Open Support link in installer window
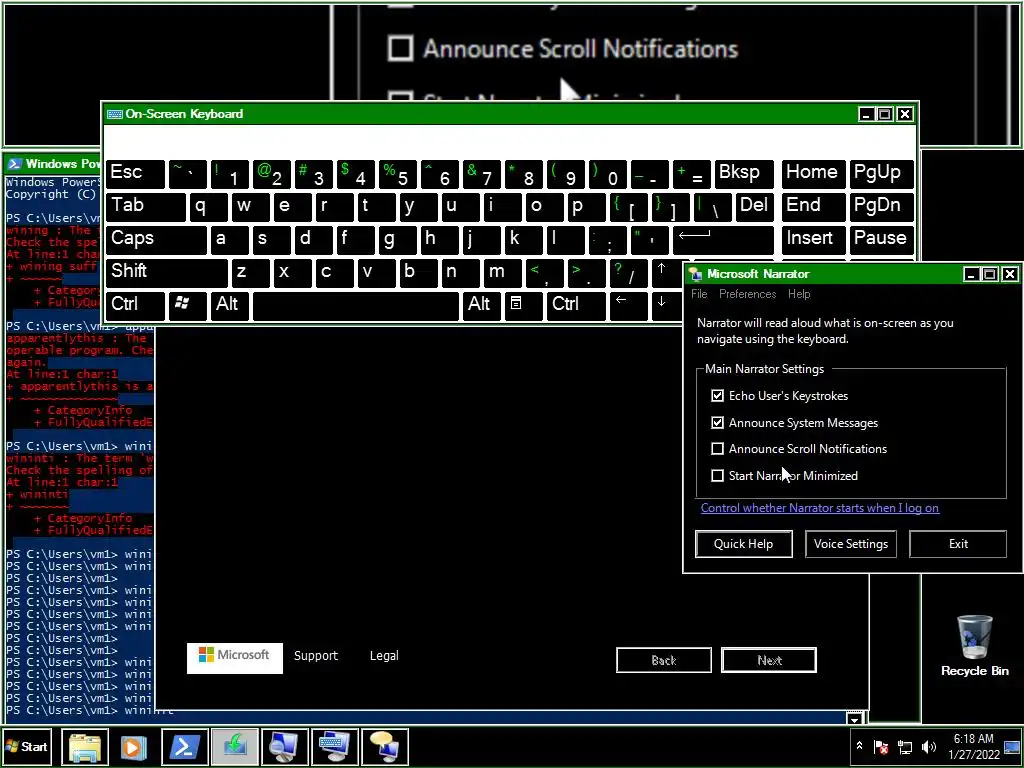Viewport: 1024px width, 768px height. point(316,656)
